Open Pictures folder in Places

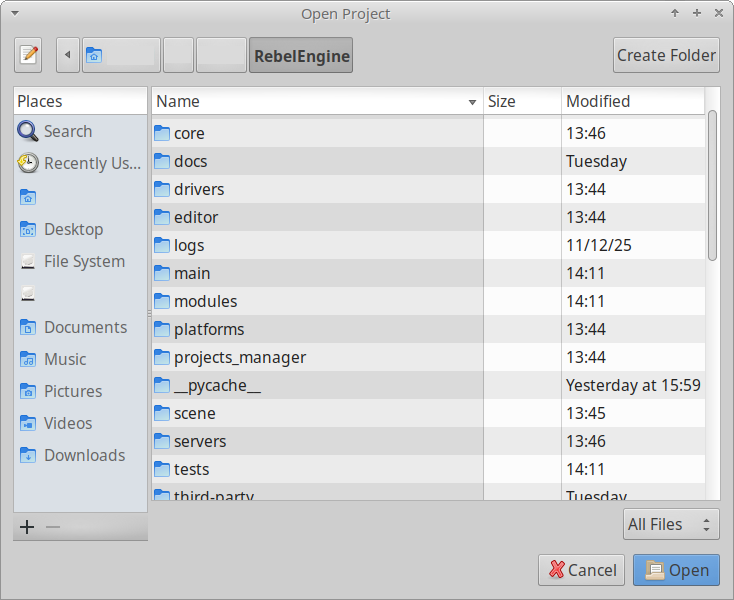pos(80,391)
